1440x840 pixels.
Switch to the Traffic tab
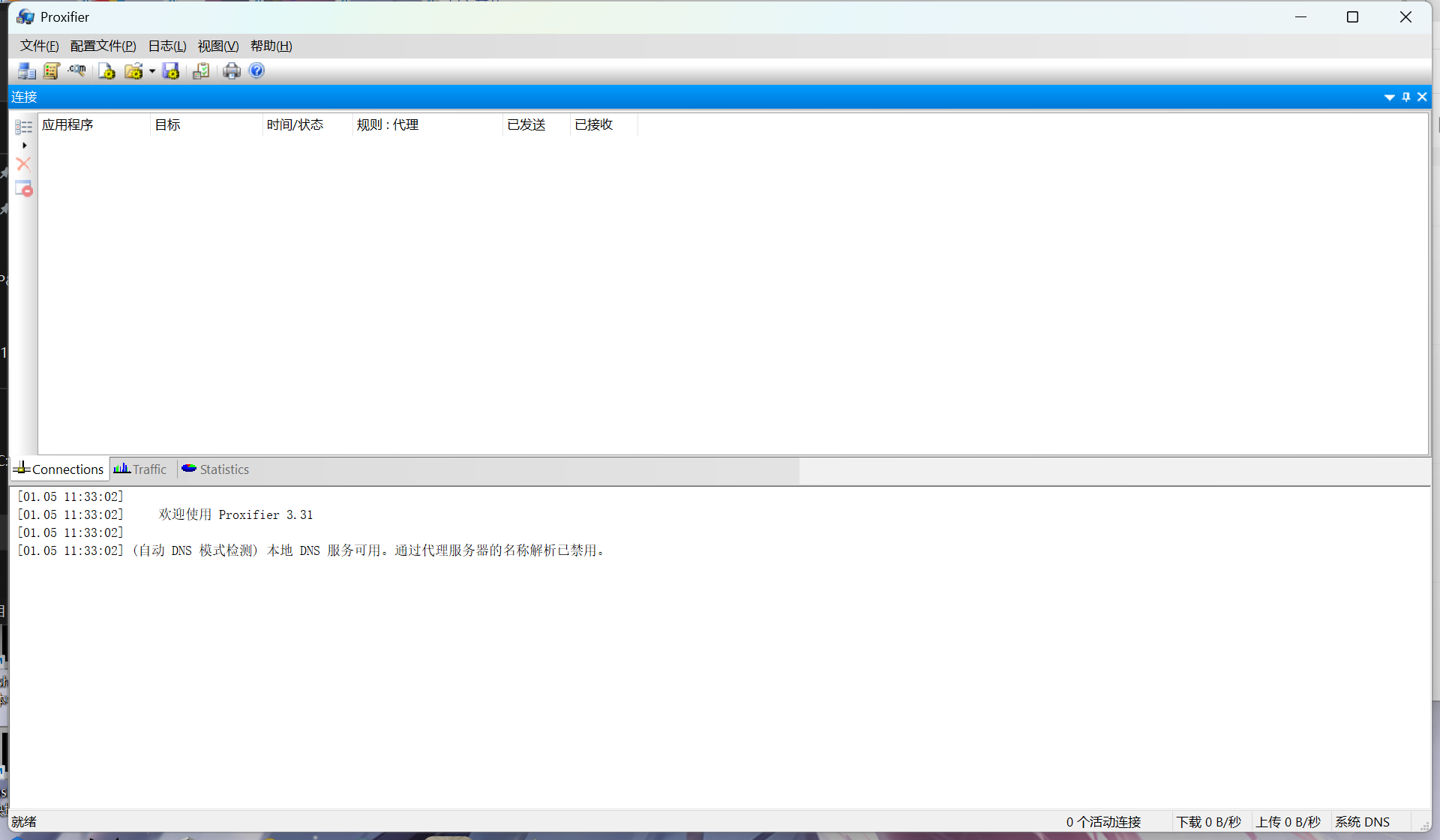click(x=141, y=469)
